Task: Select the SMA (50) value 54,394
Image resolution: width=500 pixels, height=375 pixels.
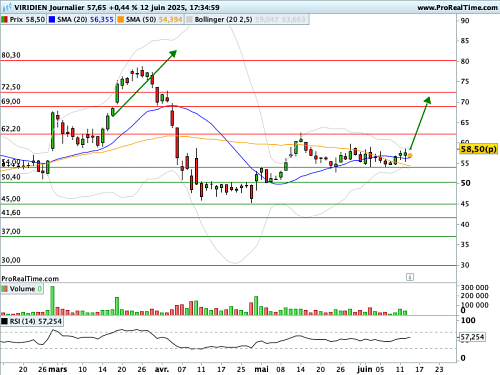Action: pos(170,20)
